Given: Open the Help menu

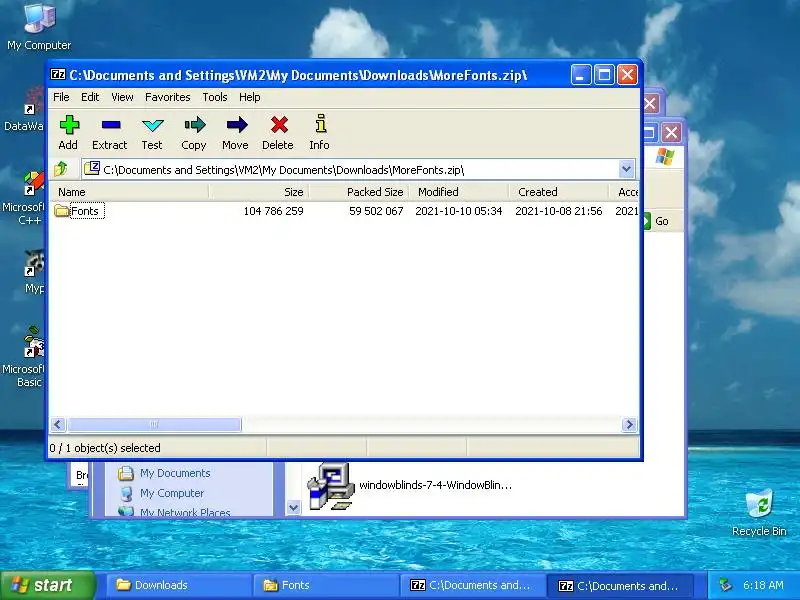Looking at the screenshot, I should 250,97.
